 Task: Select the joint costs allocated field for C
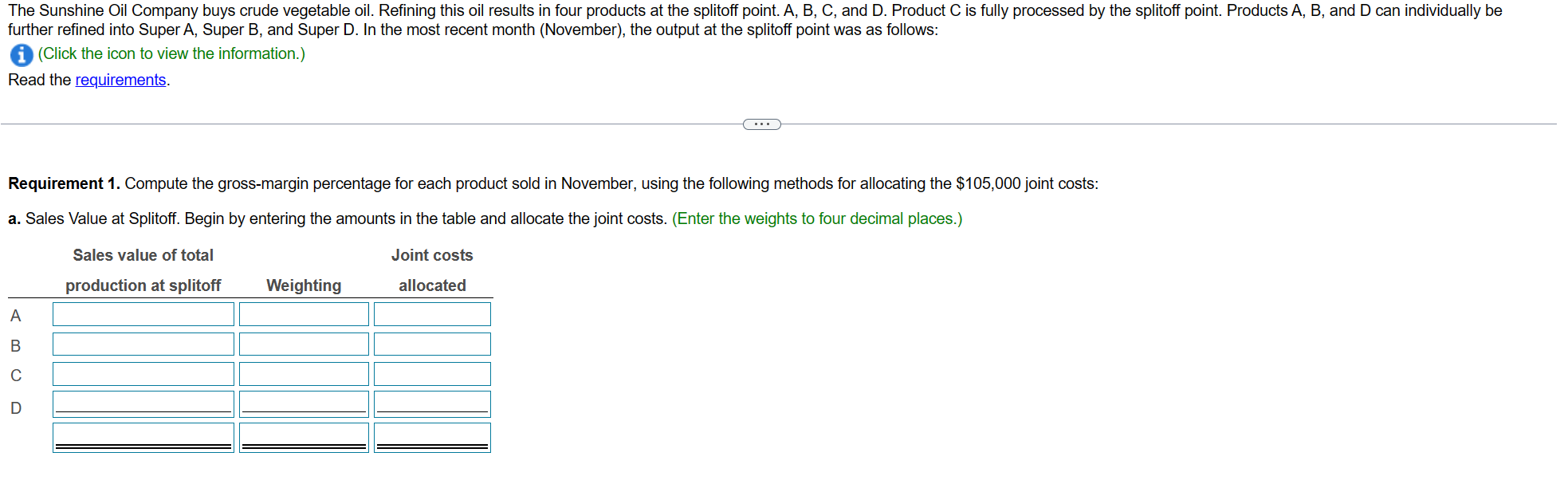pos(431,373)
